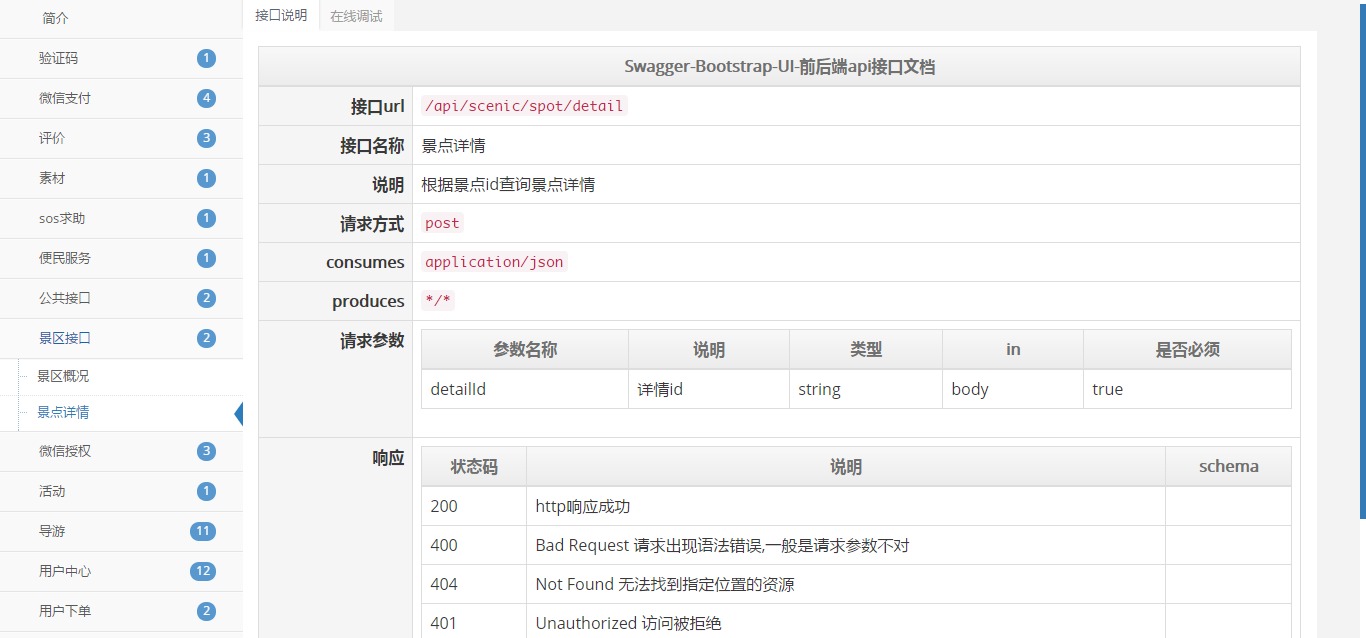Click the count badge 1 beside 验证码
The width and height of the screenshot is (1366, 638).
tap(206, 58)
